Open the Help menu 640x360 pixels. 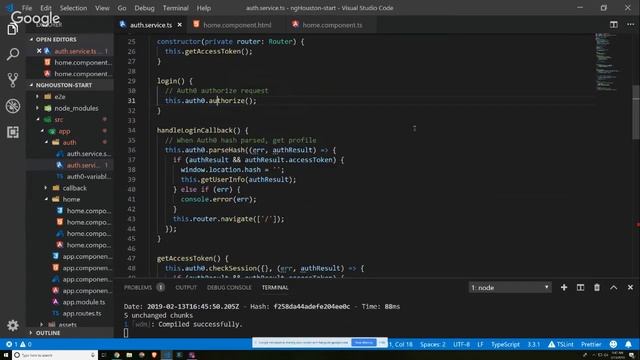click(x=204, y=8)
